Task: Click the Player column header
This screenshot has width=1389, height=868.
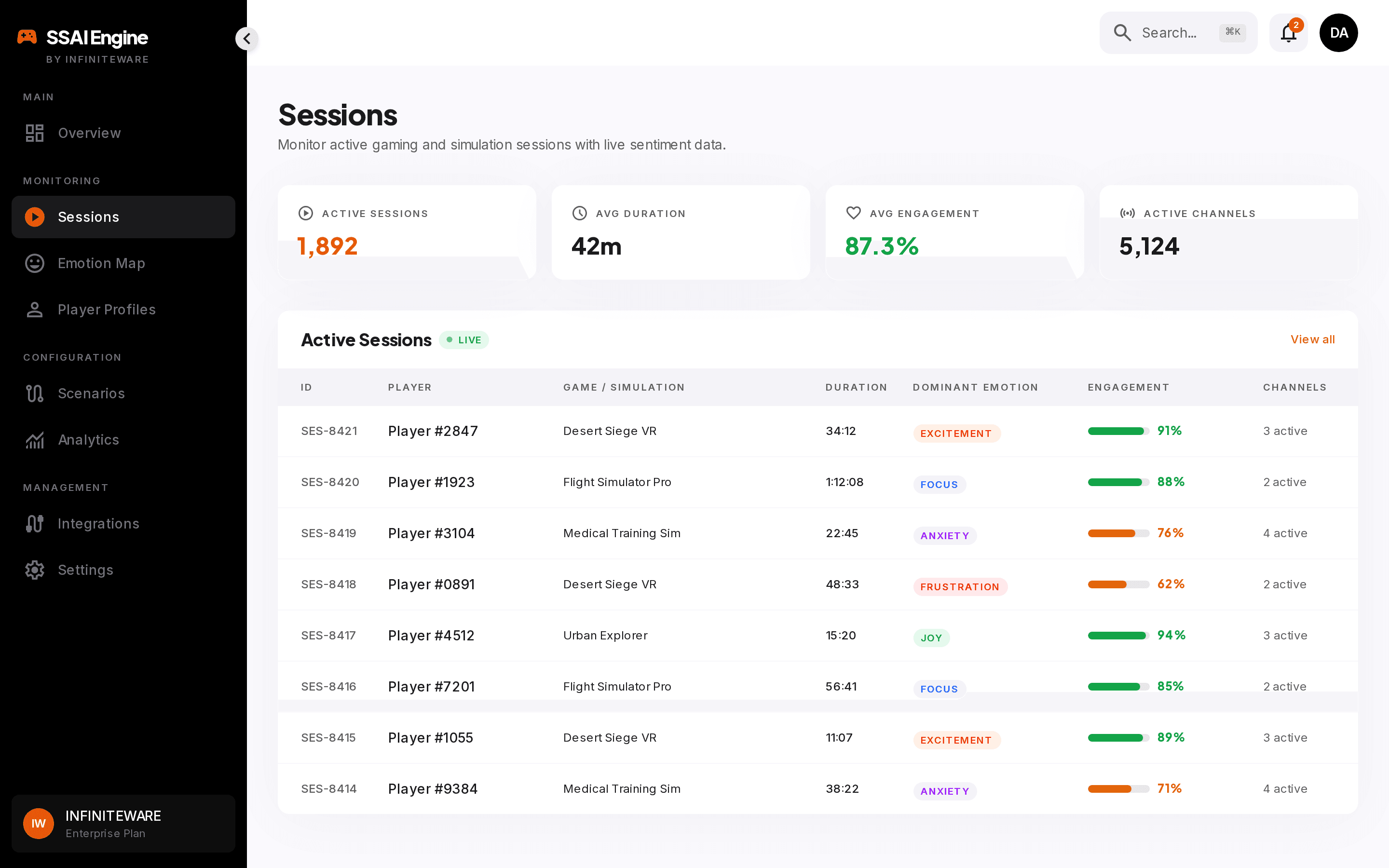Action: (x=410, y=388)
